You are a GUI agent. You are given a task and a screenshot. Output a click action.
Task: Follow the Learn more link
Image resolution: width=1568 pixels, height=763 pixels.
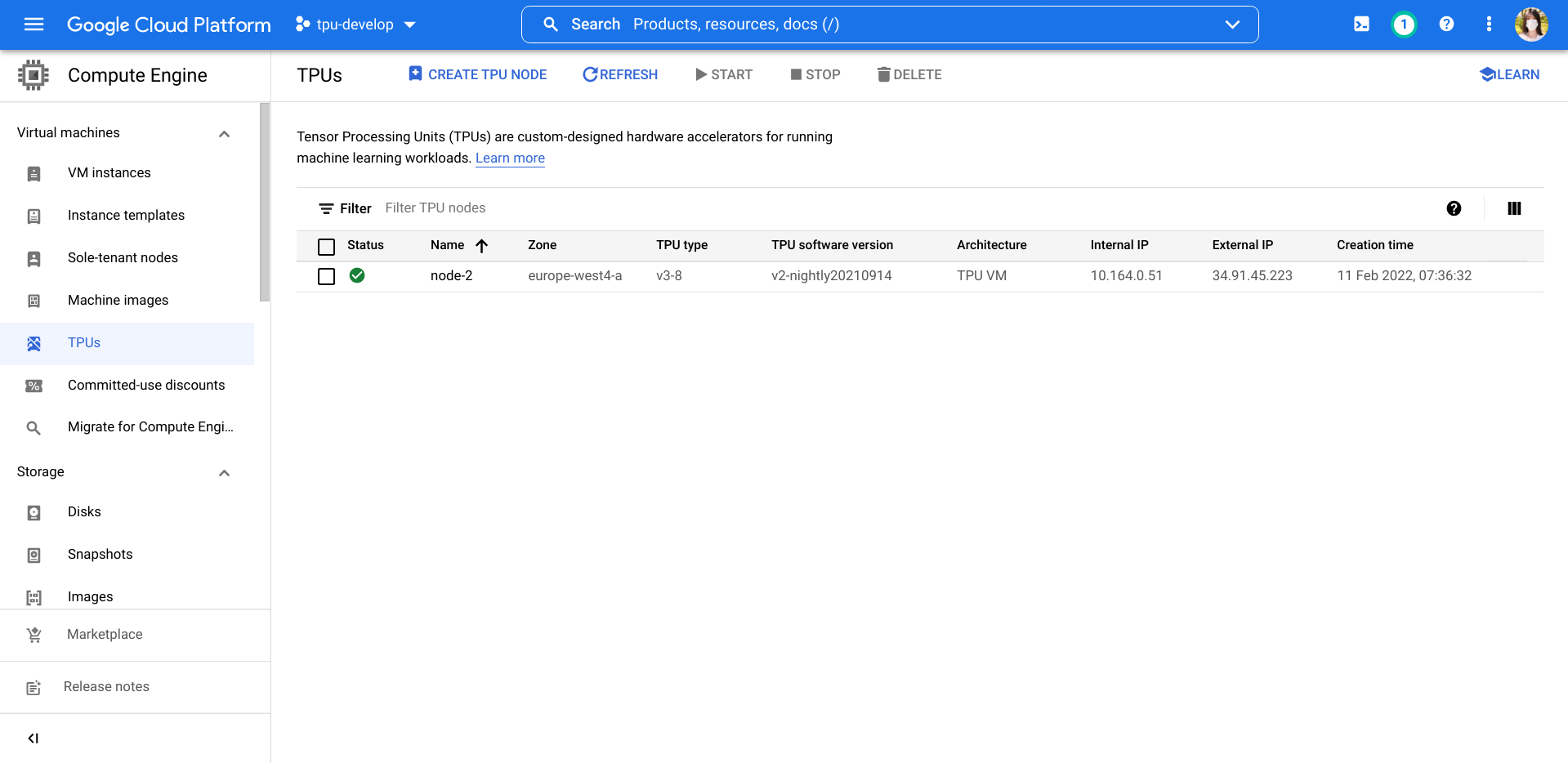510,158
